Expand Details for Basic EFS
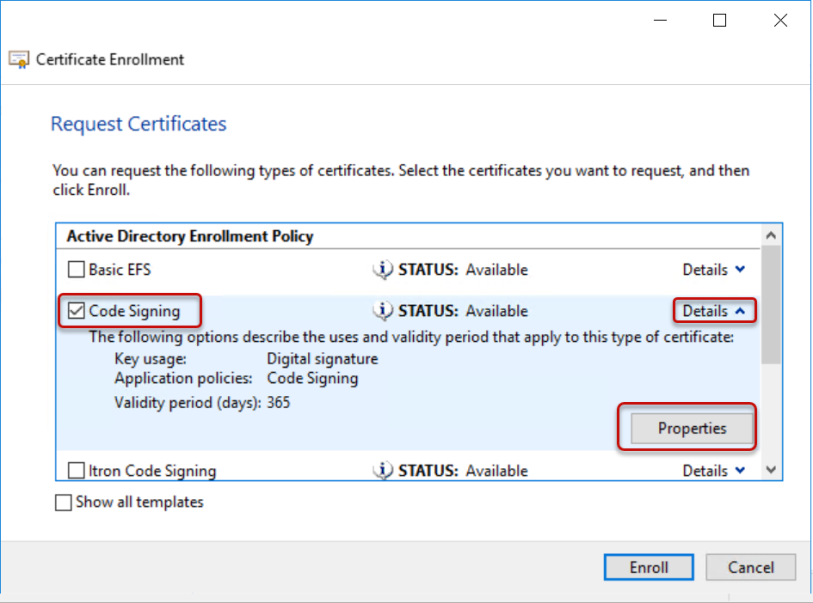813x603 pixels. coord(714,269)
